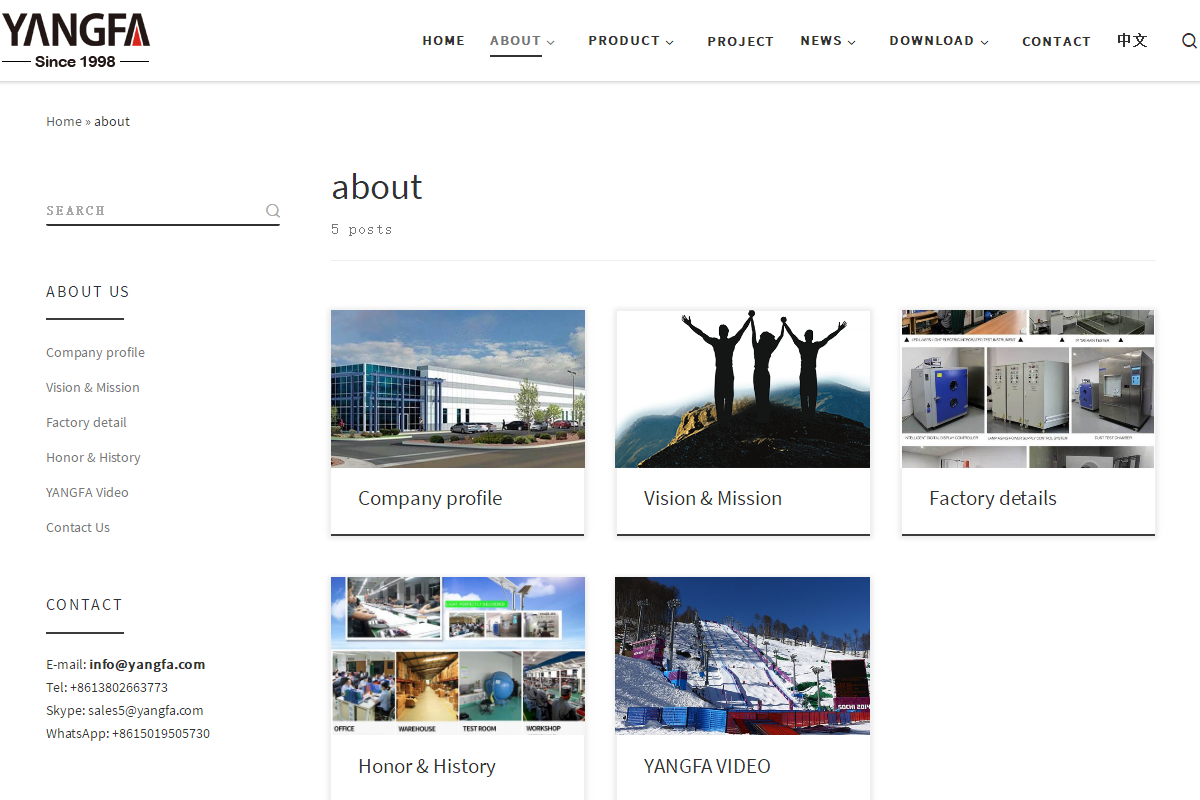This screenshot has height=800, width=1200.
Task: Click the Home breadcrumb link
Action: 64,121
